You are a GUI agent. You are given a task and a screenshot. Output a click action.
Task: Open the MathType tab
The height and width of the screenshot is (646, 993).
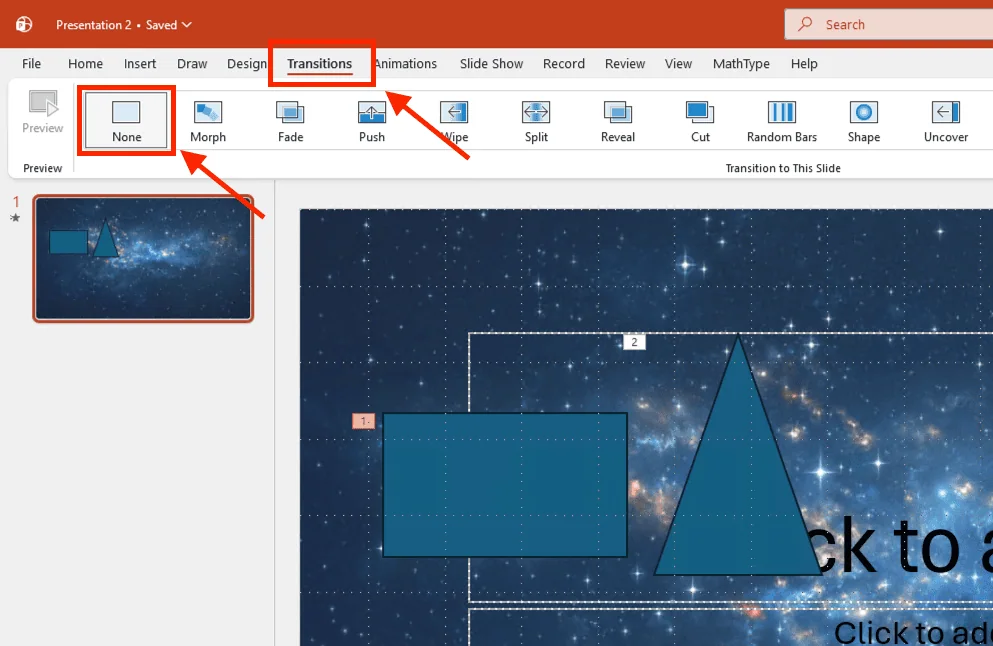(741, 63)
